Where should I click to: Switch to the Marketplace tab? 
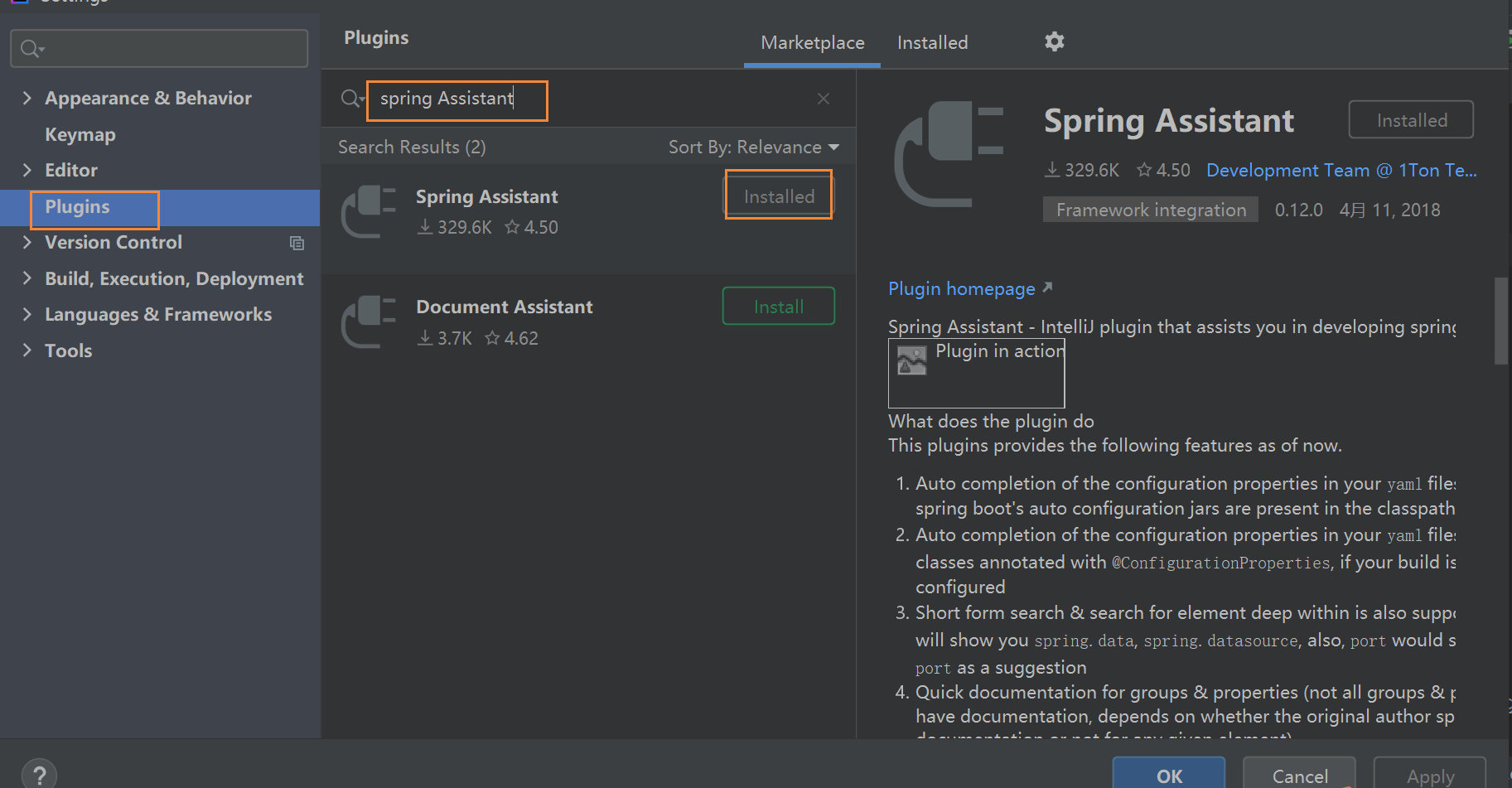(812, 42)
